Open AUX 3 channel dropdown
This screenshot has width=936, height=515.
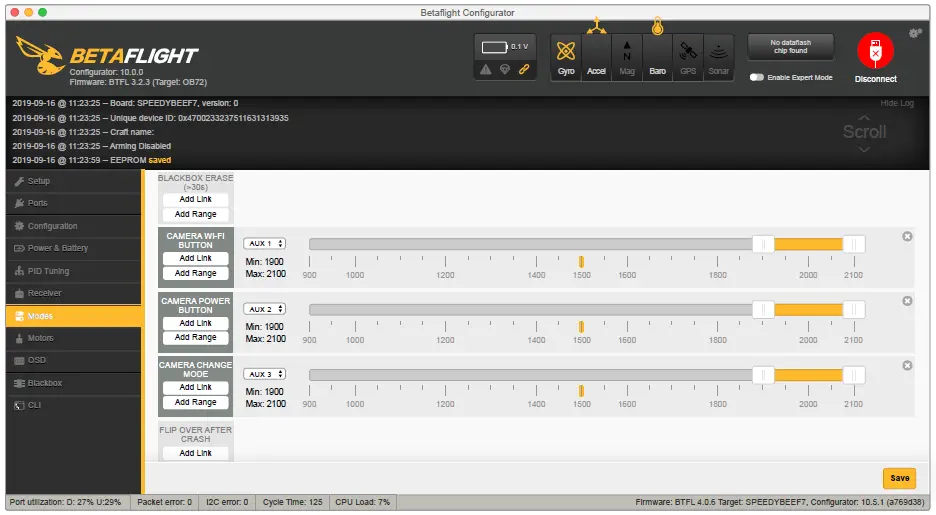click(265, 374)
